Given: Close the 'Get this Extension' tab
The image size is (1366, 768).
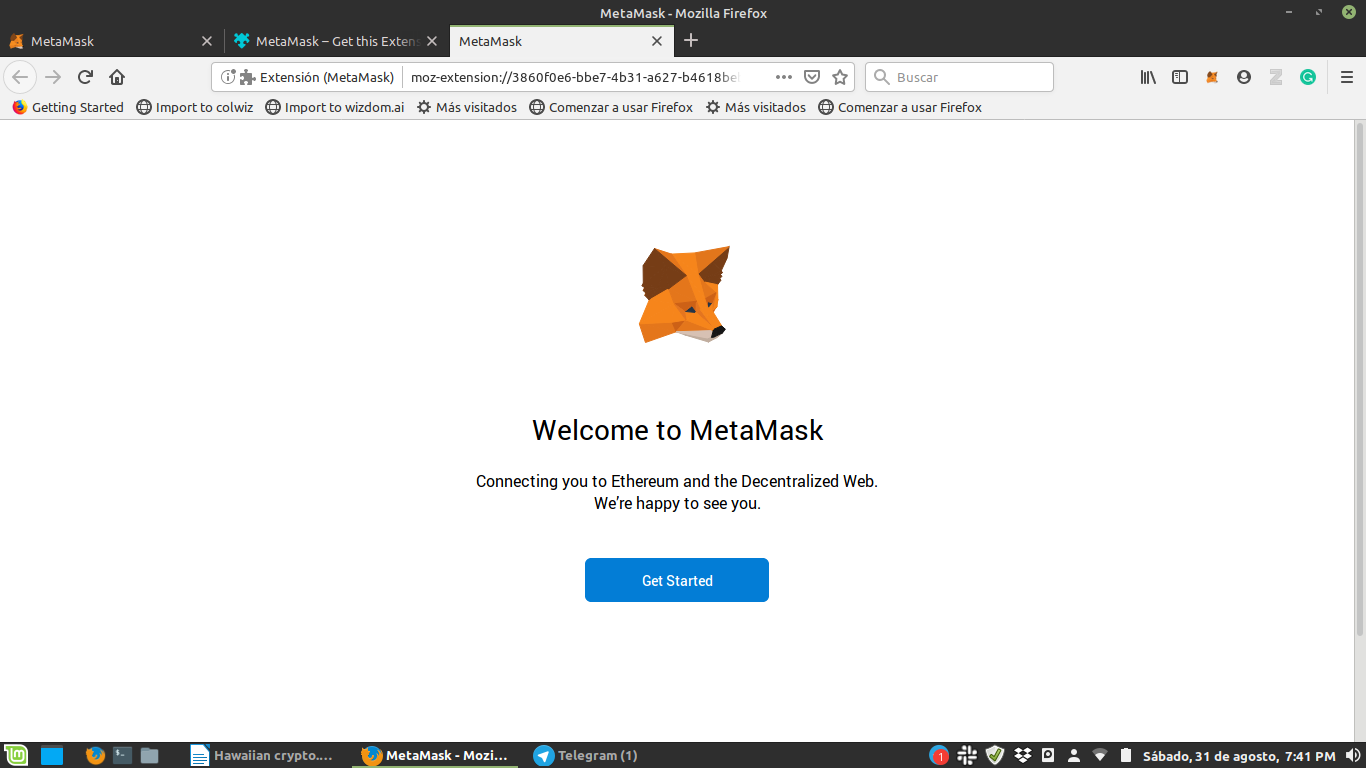Looking at the screenshot, I should click(x=432, y=41).
